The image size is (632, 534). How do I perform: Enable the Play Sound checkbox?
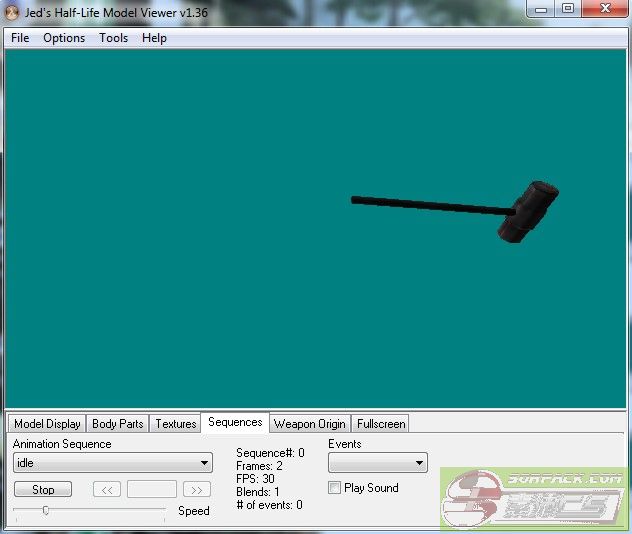pyautogui.click(x=334, y=488)
